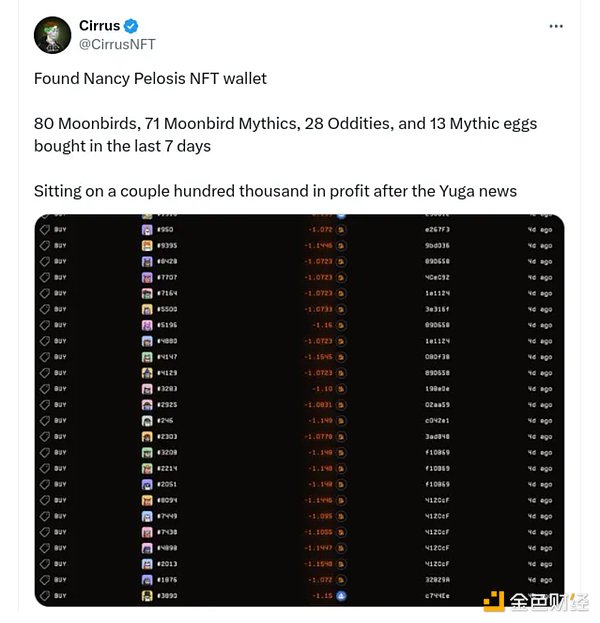Click the 4d ago timestamp on row #1876

click(x=539, y=579)
